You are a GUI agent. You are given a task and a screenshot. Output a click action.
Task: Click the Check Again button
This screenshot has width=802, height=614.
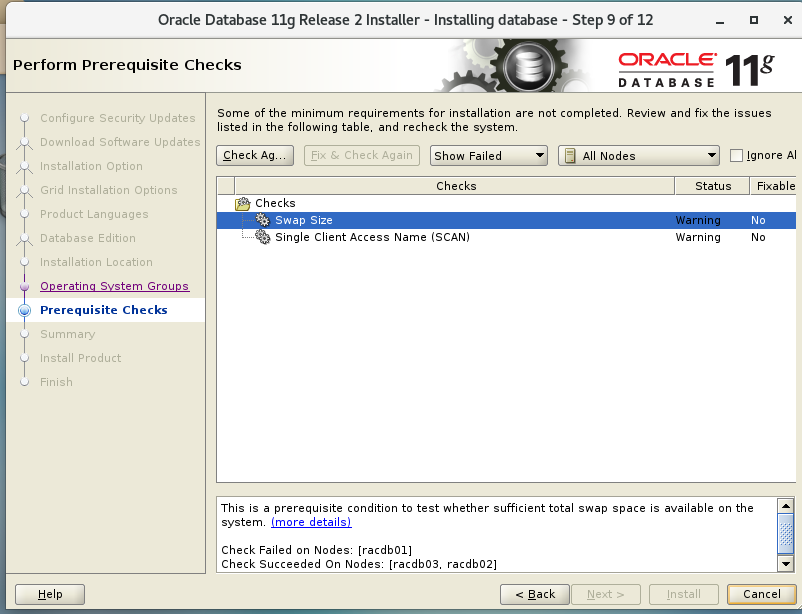point(254,155)
